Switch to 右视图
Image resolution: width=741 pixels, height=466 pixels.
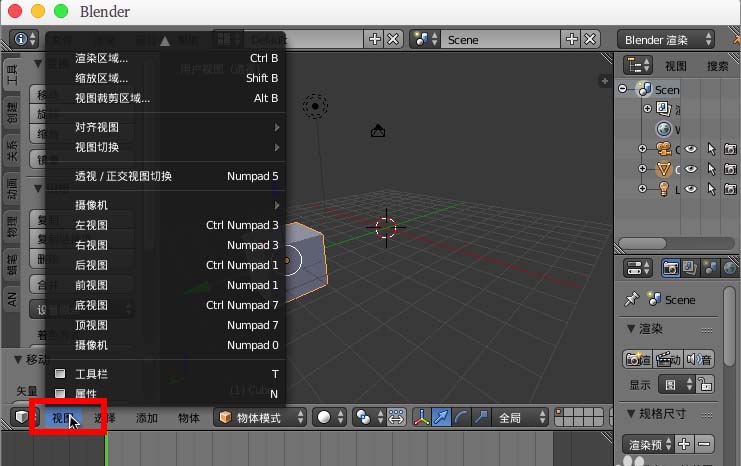(166, 245)
